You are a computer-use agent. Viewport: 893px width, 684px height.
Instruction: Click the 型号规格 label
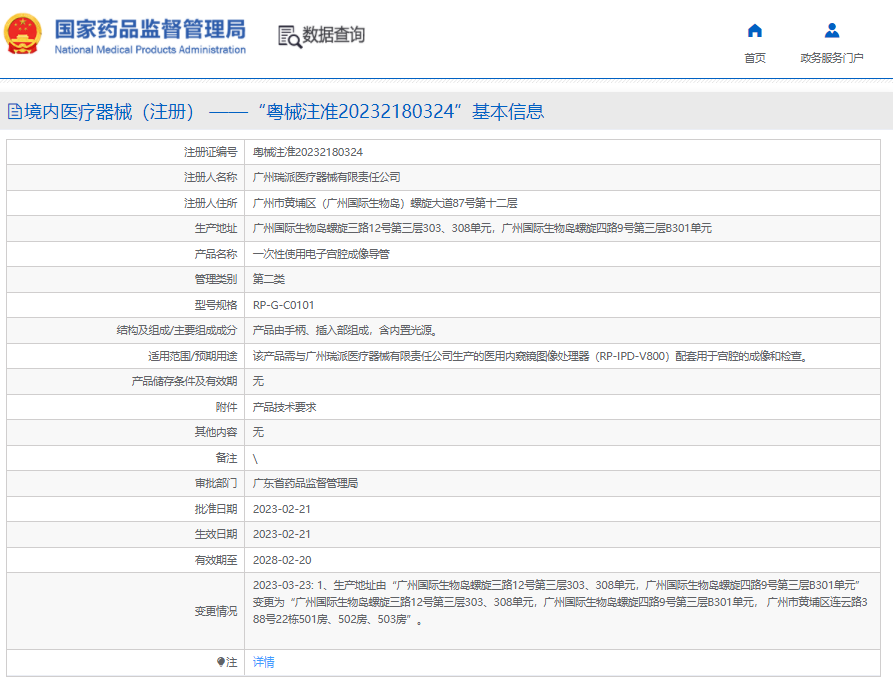tap(216, 305)
